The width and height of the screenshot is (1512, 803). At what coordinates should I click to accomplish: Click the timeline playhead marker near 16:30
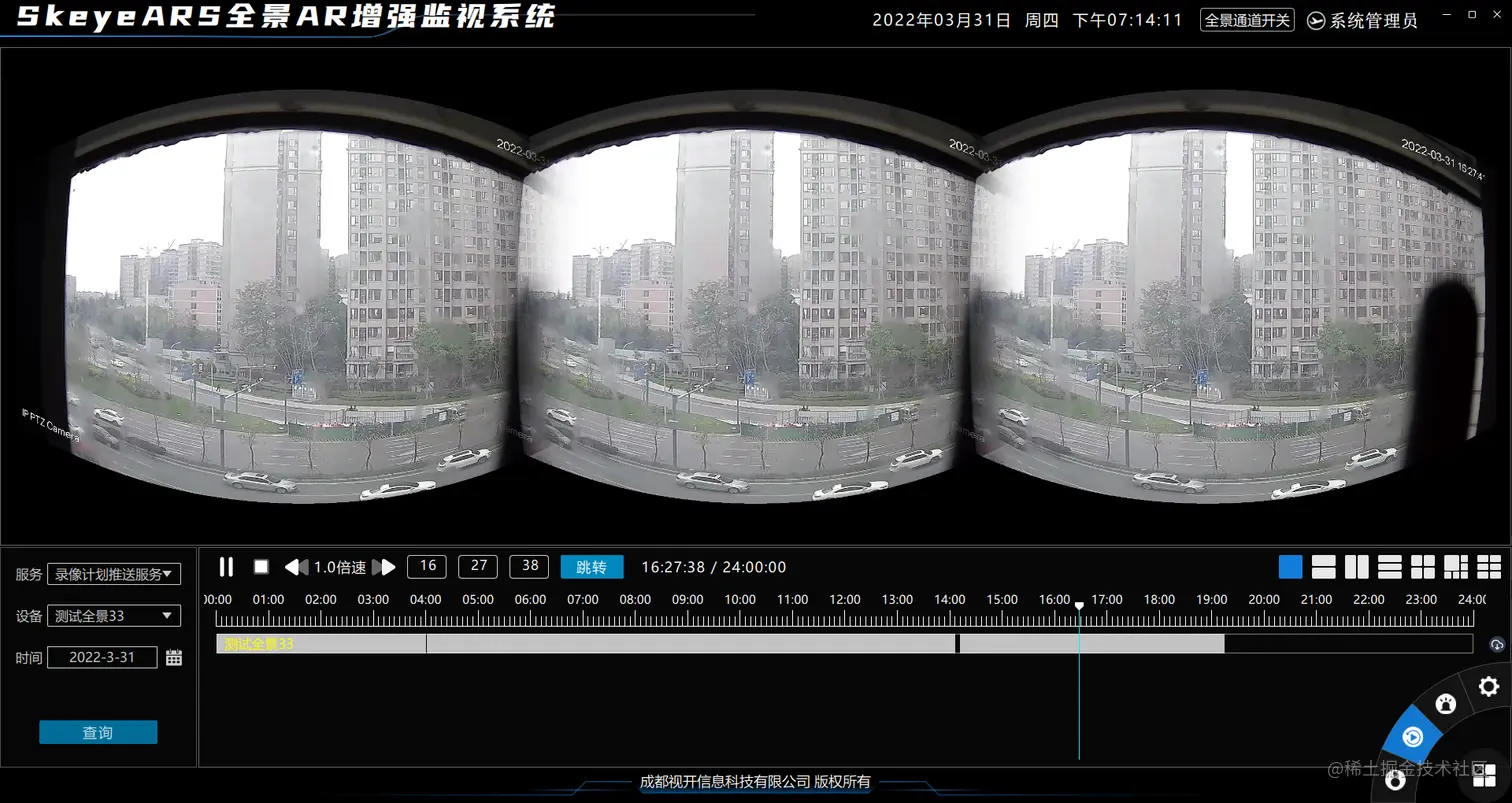pos(1079,606)
